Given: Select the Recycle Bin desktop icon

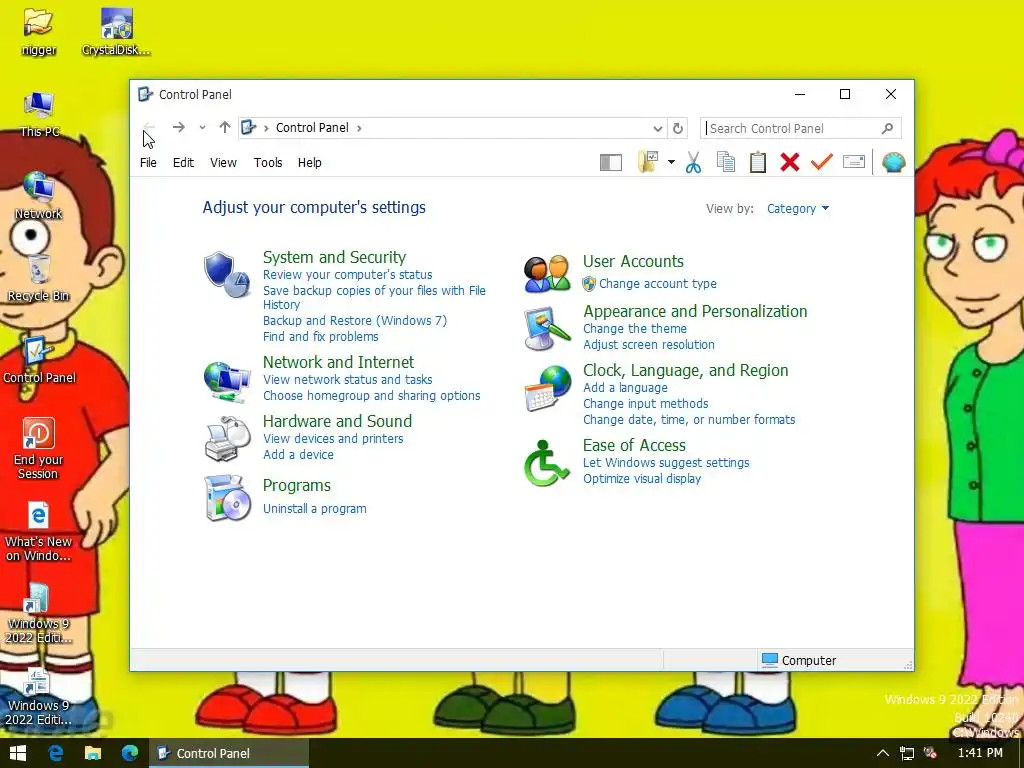Looking at the screenshot, I should point(39,278).
